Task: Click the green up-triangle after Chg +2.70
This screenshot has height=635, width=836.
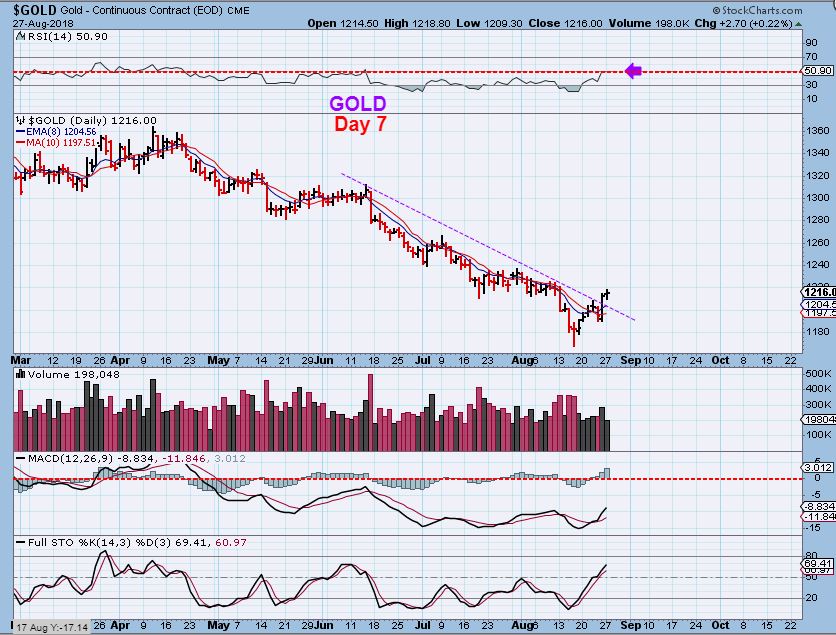Action: pos(798,23)
